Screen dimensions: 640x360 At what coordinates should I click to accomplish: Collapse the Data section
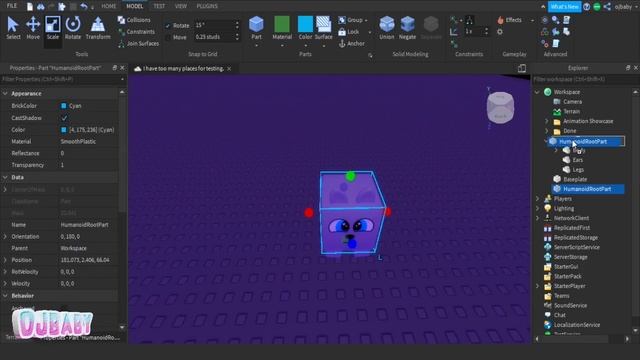click(x=5, y=177)
